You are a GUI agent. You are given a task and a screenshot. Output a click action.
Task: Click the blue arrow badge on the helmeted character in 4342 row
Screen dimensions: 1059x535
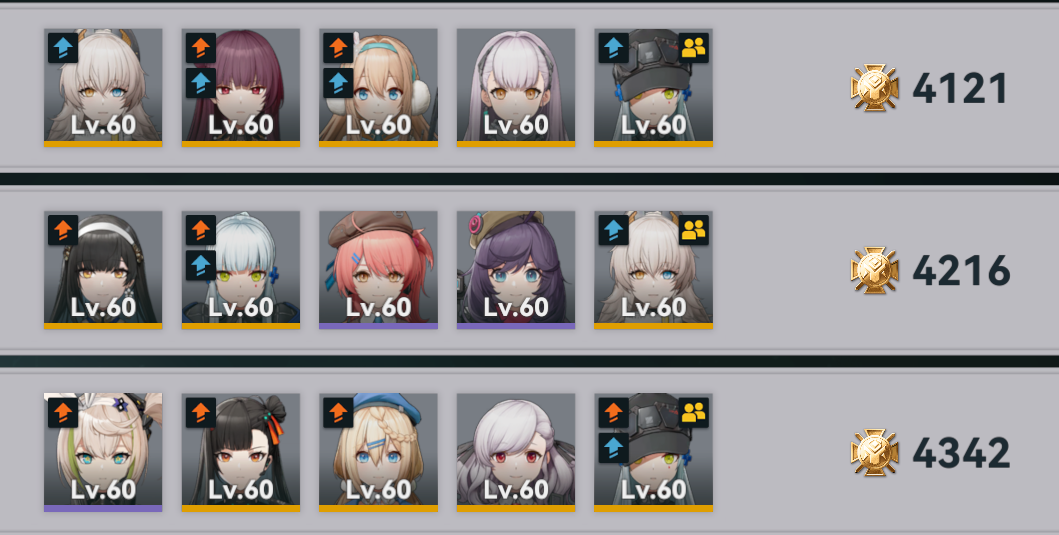click(613, 448)
